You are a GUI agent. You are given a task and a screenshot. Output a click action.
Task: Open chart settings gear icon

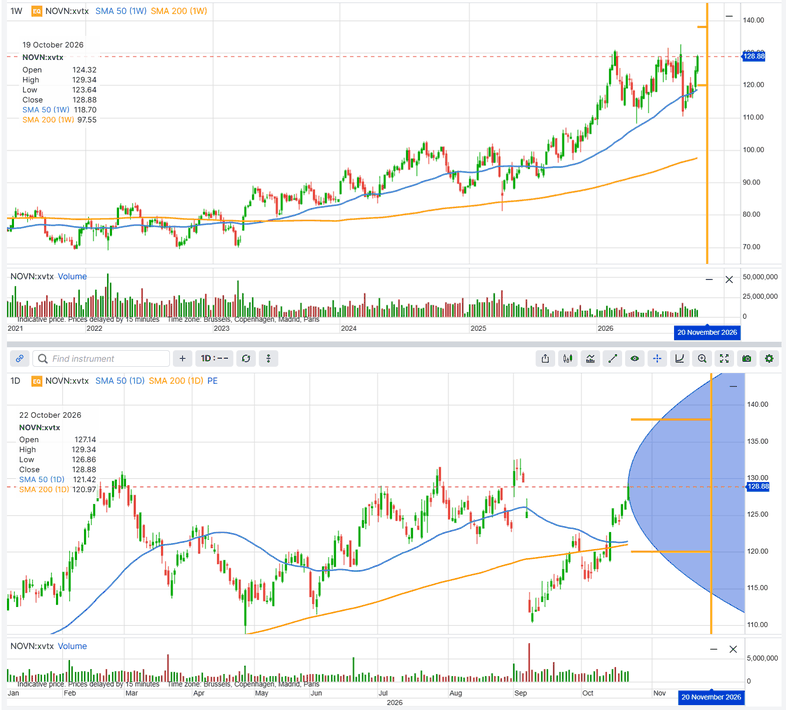769,359
